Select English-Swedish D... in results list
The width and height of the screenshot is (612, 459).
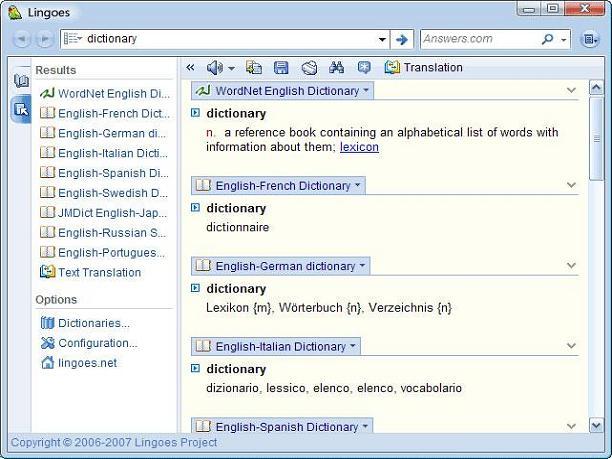pos(104,193)
